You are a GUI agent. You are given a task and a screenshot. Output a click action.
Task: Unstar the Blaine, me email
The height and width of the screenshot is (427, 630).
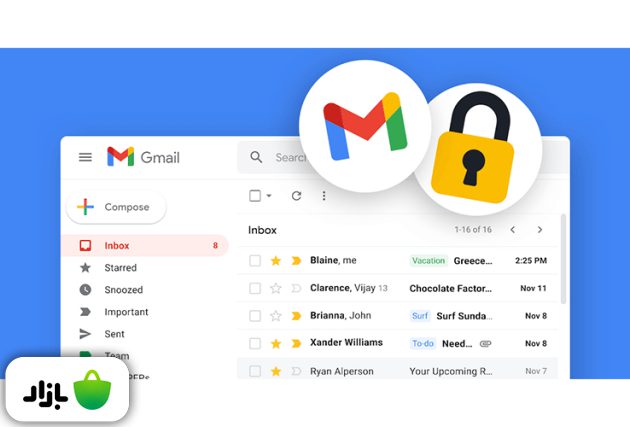tap(276, 261)
